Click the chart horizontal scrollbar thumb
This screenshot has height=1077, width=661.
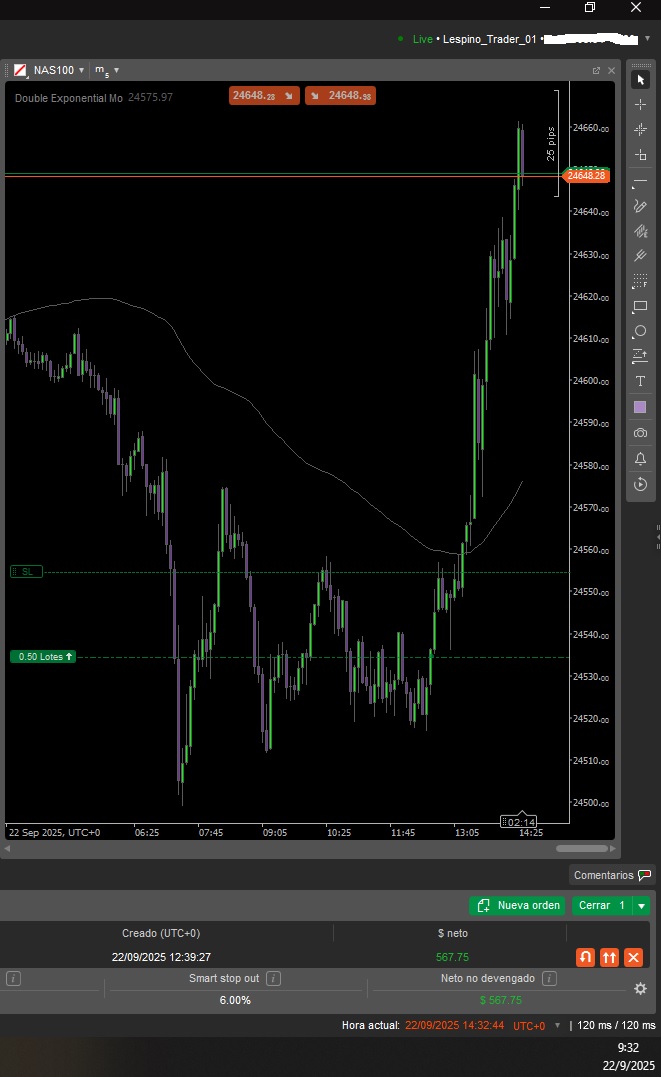coord(581,848)
